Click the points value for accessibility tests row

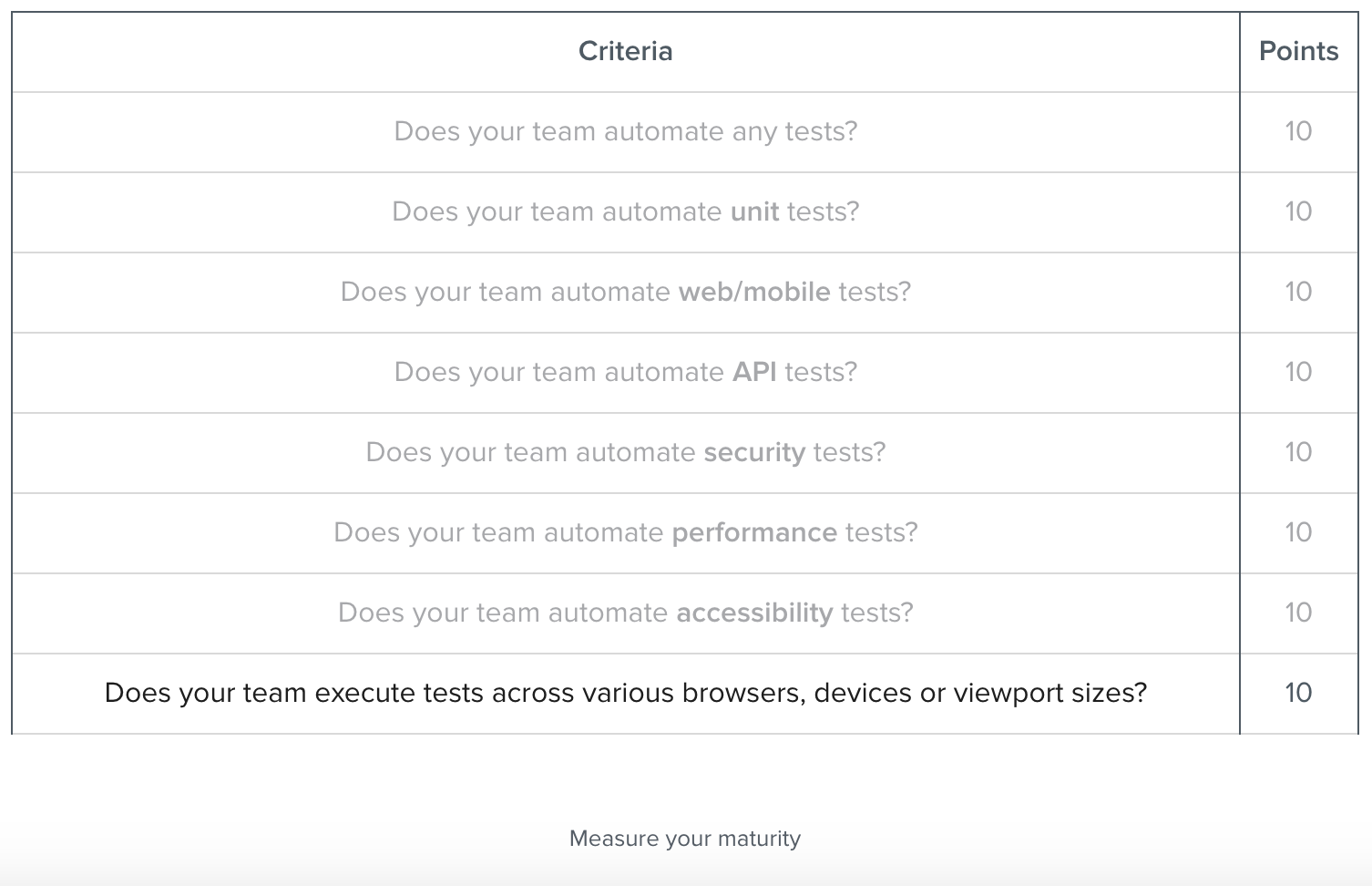(x=1298, y=613)
